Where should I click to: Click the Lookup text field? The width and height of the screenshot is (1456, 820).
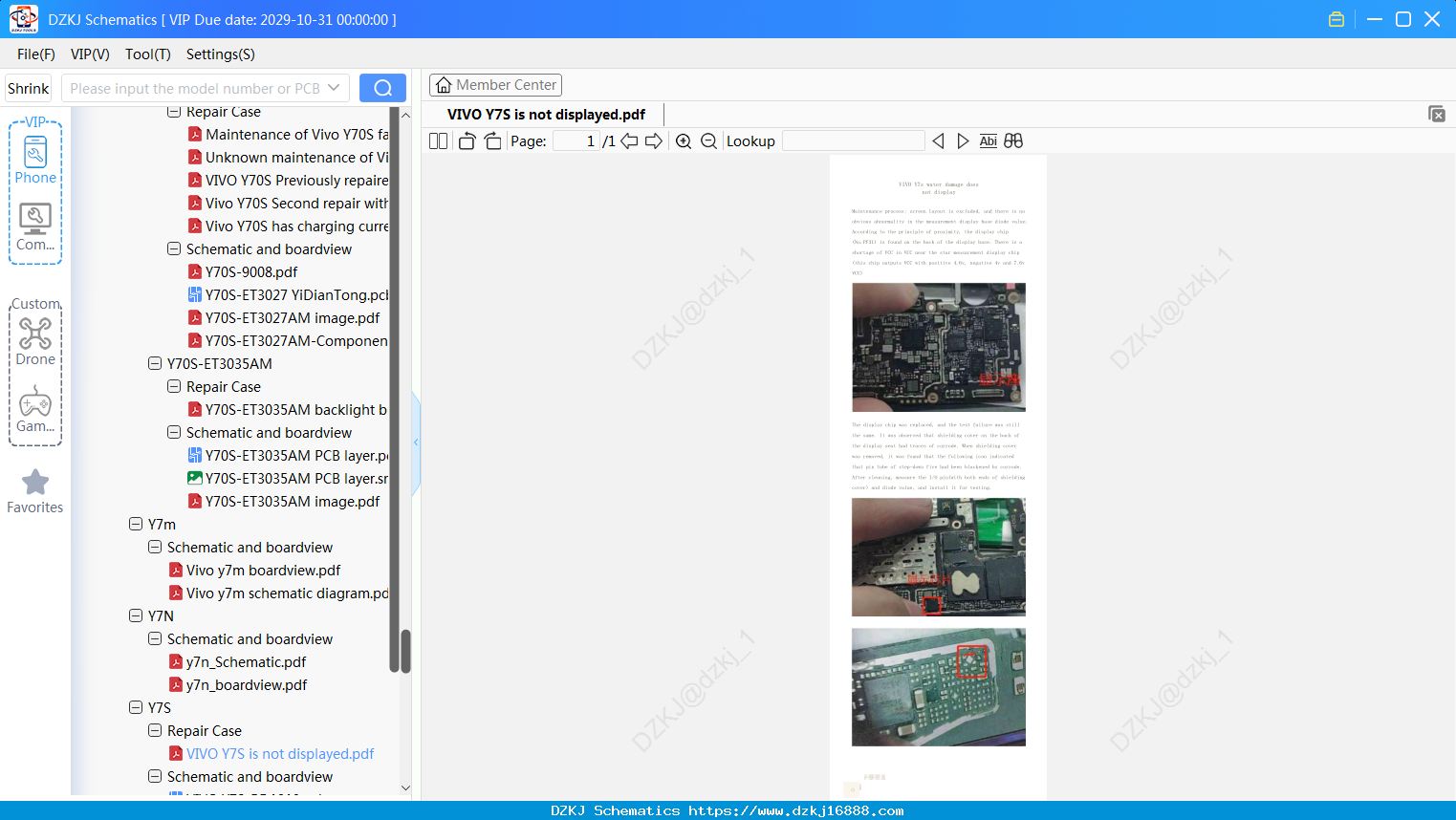[x=854, y=141]
